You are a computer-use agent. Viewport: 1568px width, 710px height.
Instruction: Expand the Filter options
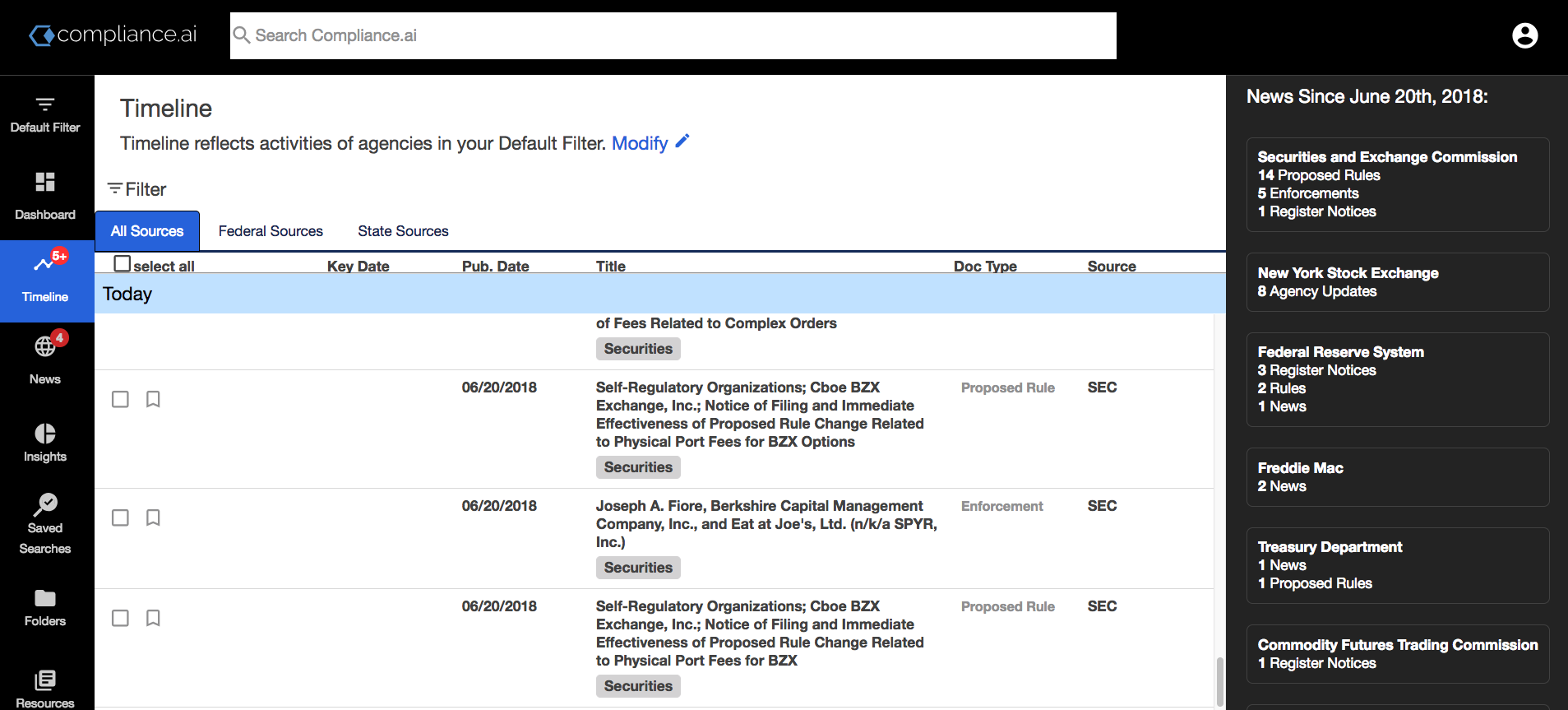(136, 189)
